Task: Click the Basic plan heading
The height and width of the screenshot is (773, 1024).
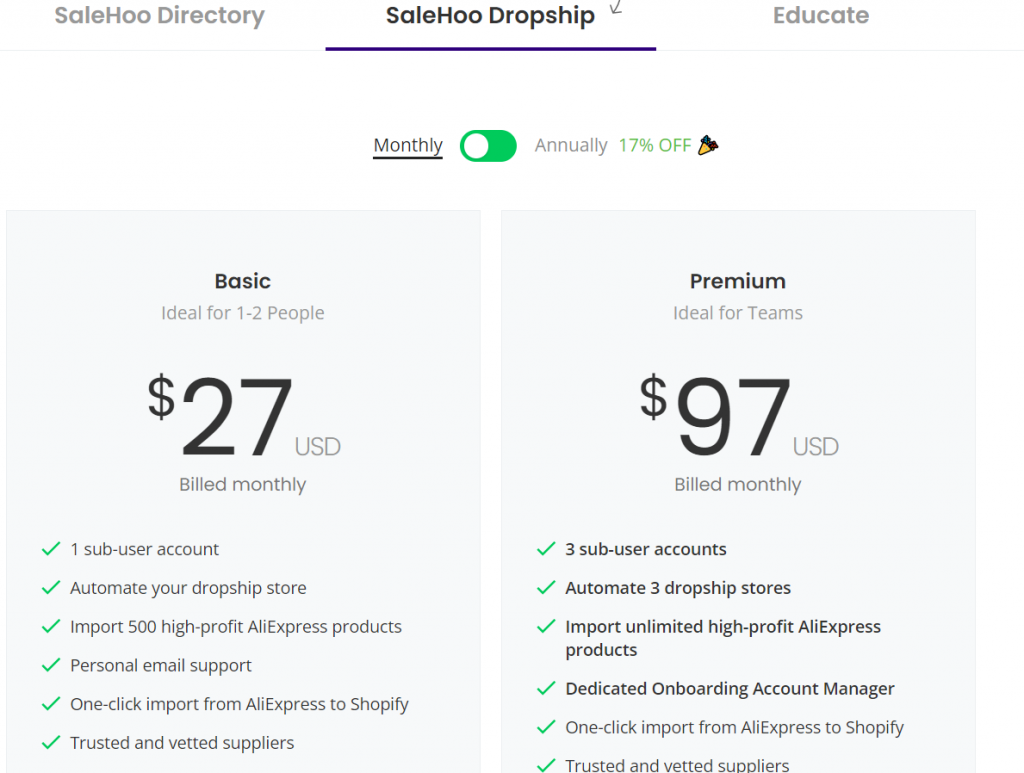Action: point(242,281)
